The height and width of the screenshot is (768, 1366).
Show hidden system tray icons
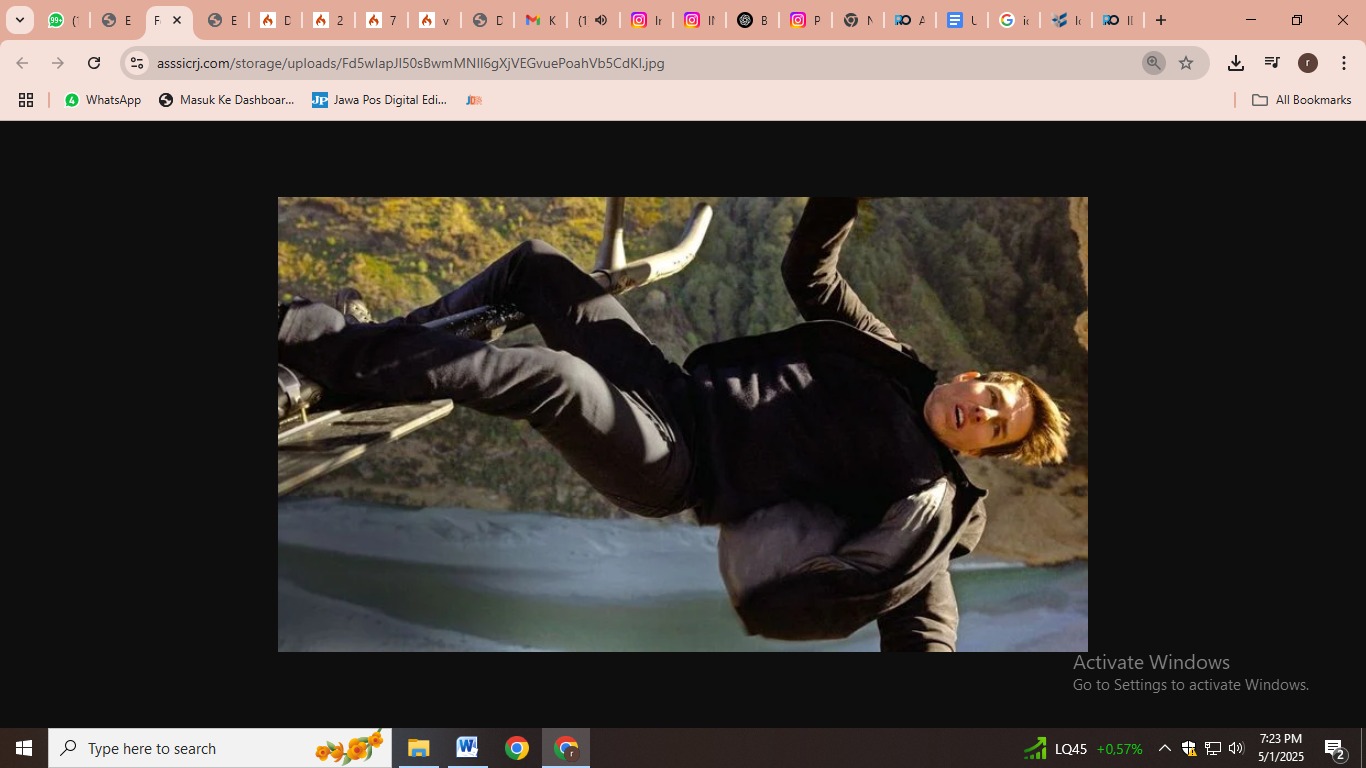[1164, 748]
